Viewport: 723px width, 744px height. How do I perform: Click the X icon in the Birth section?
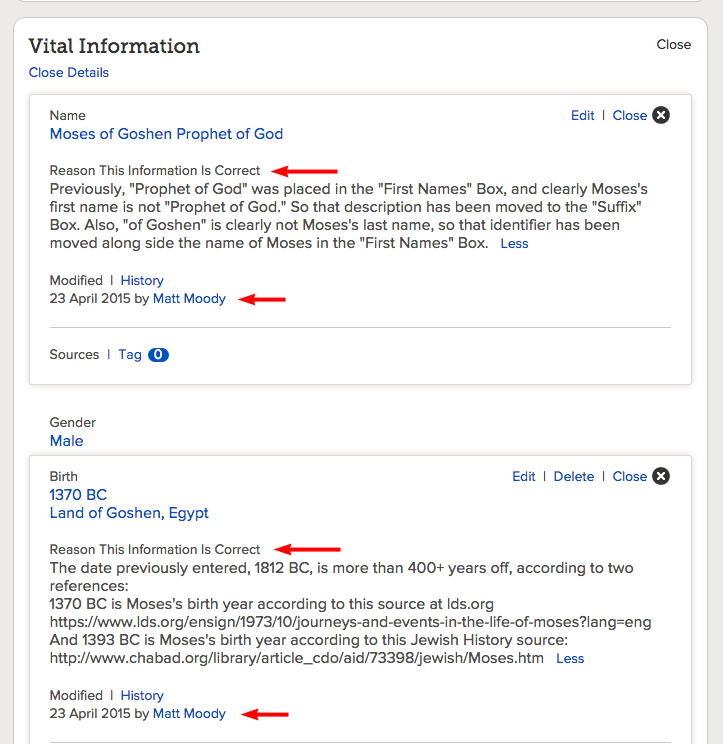(x=660, y=476)
